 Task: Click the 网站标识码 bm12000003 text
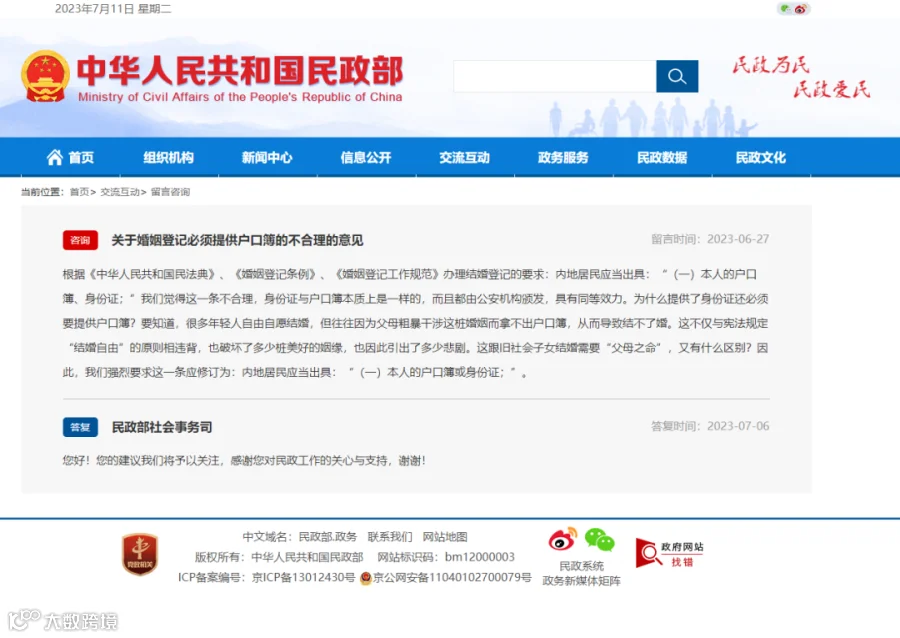446,557
